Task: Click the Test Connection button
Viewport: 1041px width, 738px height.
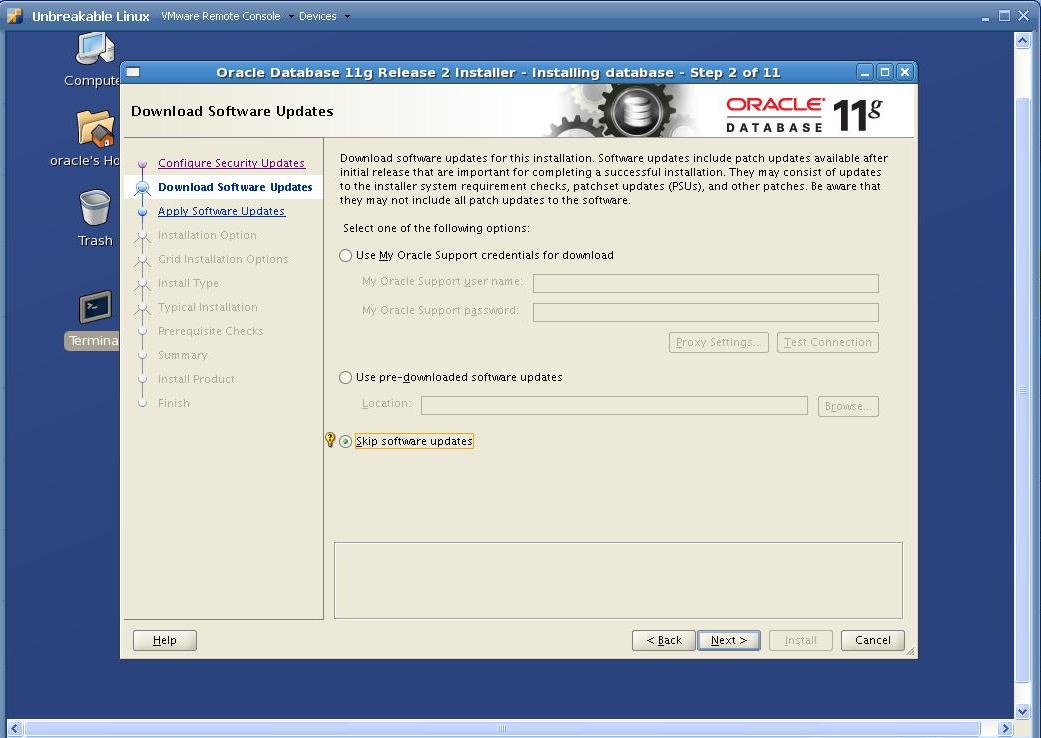Action: pos(827,342)
